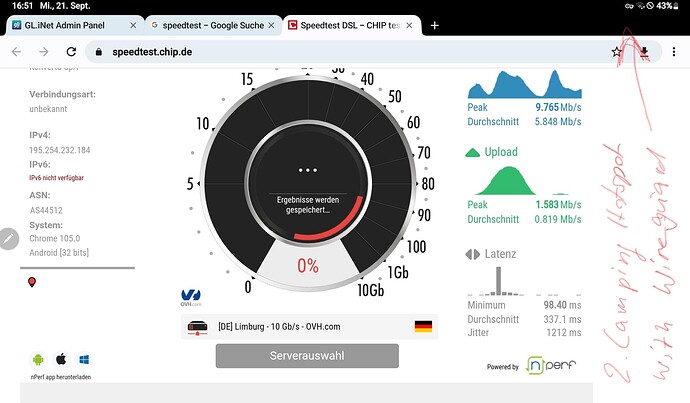690x403 pixels.
Task: Select the Limburg OVH.com server bar
Action: [307, 326]
